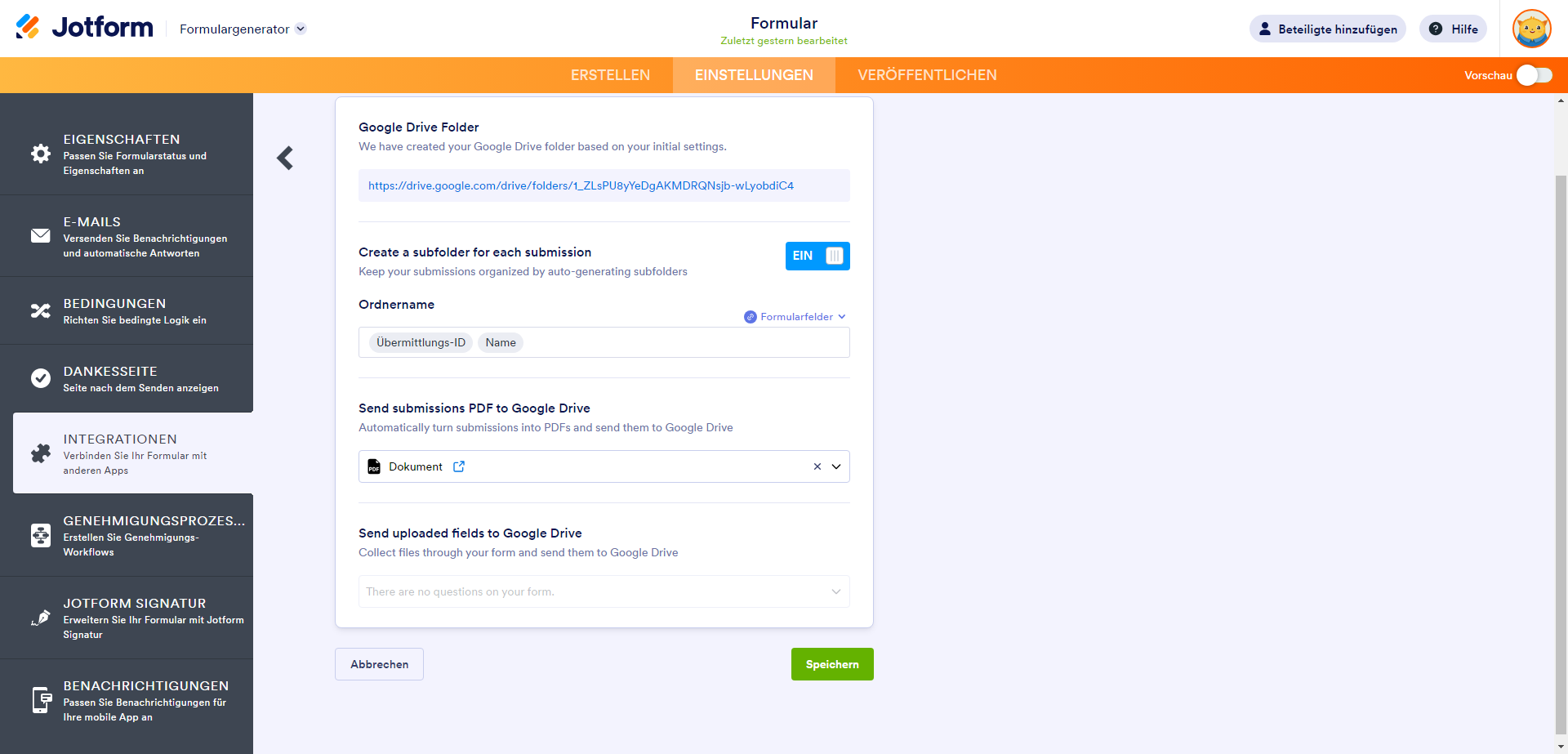
Task: Open the Dokument PDF external link icon
Action: point(459,466)
